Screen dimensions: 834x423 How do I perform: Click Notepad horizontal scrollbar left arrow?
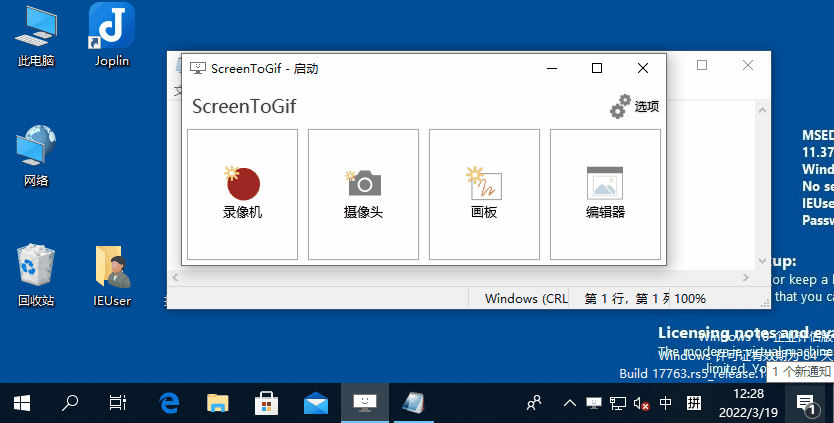click(175, 277)
